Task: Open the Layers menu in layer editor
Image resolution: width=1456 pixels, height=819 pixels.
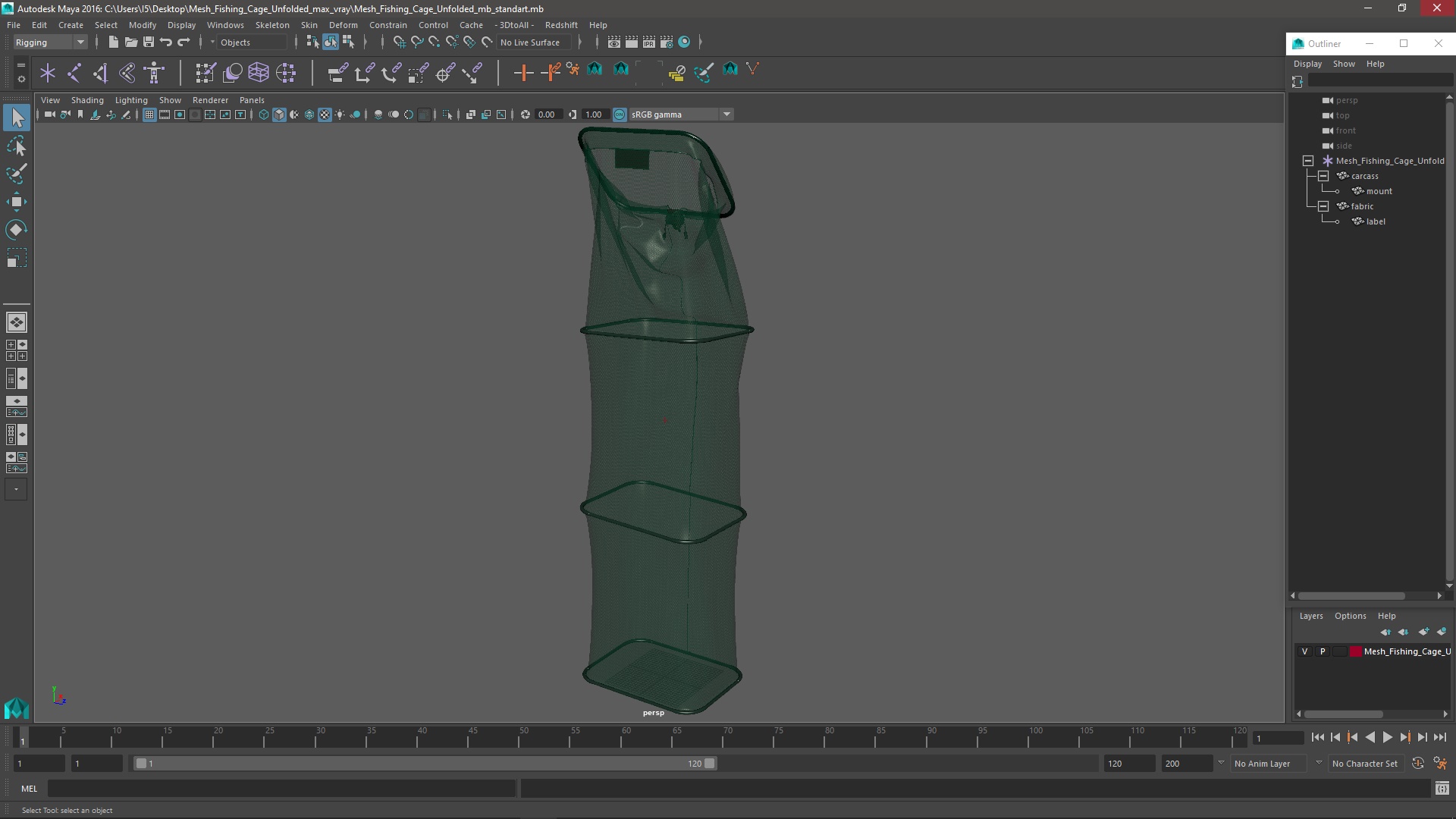Action: 1310,616
